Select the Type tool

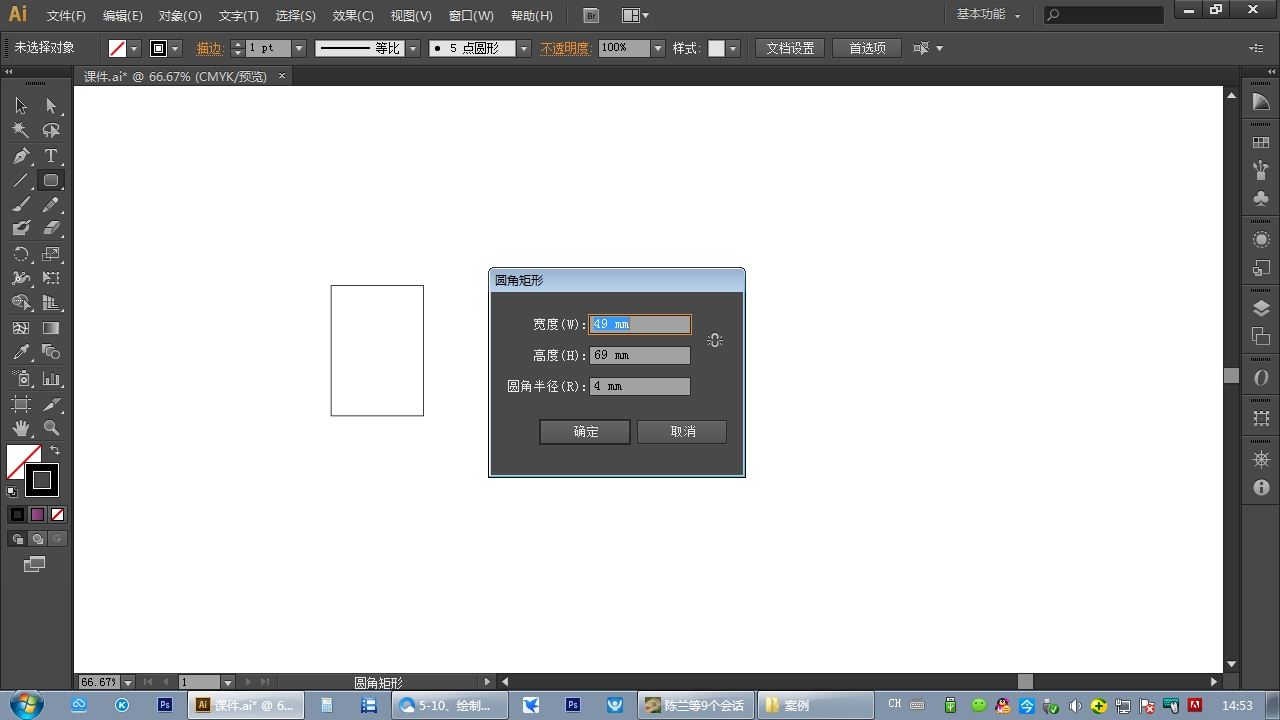[51, 156]
